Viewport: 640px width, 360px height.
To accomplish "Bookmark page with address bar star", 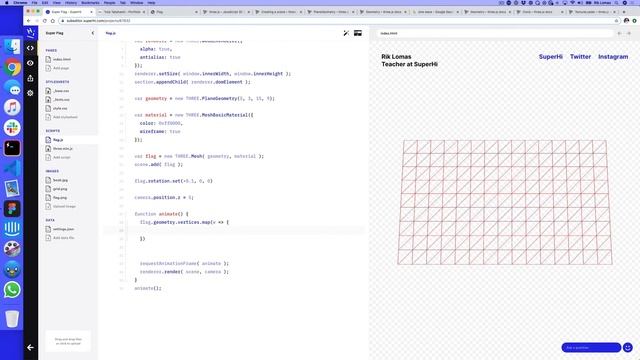I will pyautogui.click(x=616, y=21).
